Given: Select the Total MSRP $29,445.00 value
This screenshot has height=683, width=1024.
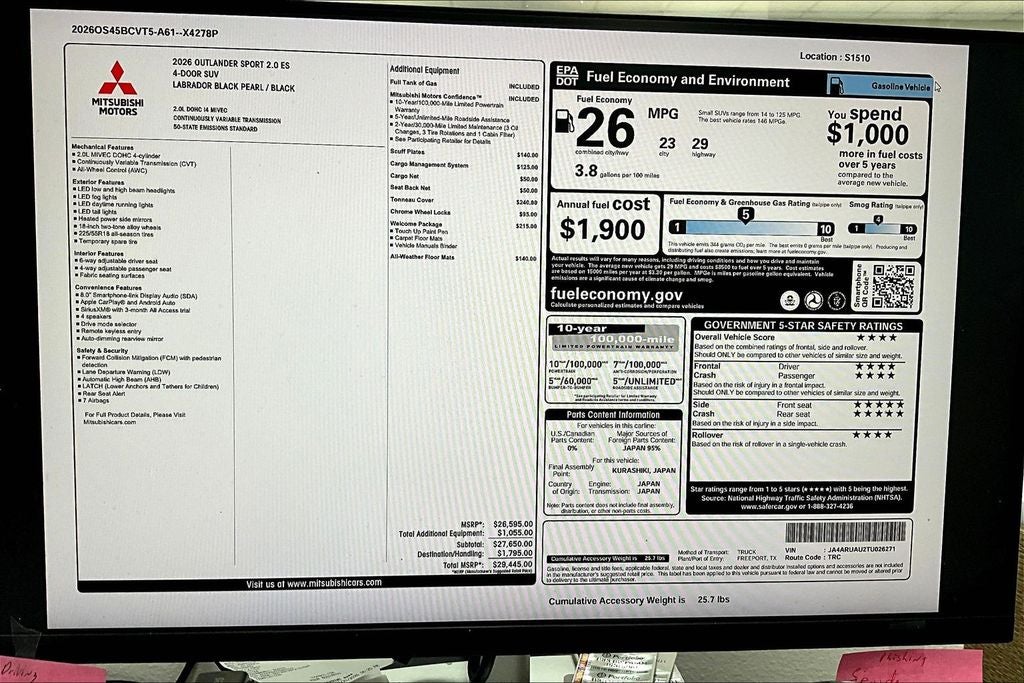Looking at the screenshot, I should click(x=513, y=564).
